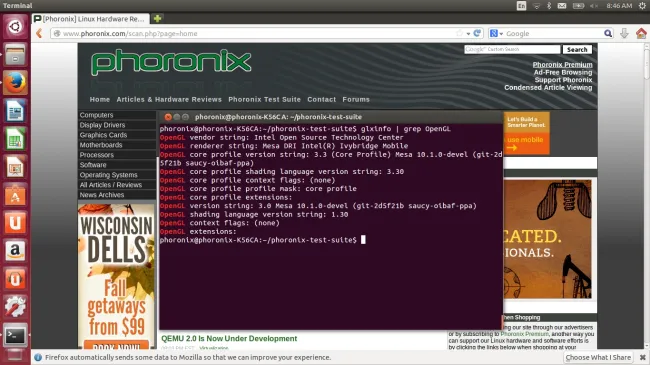The image size is (650, 365).
Task: Open Terminal icon in launcher
Action: tap(15, 335)
